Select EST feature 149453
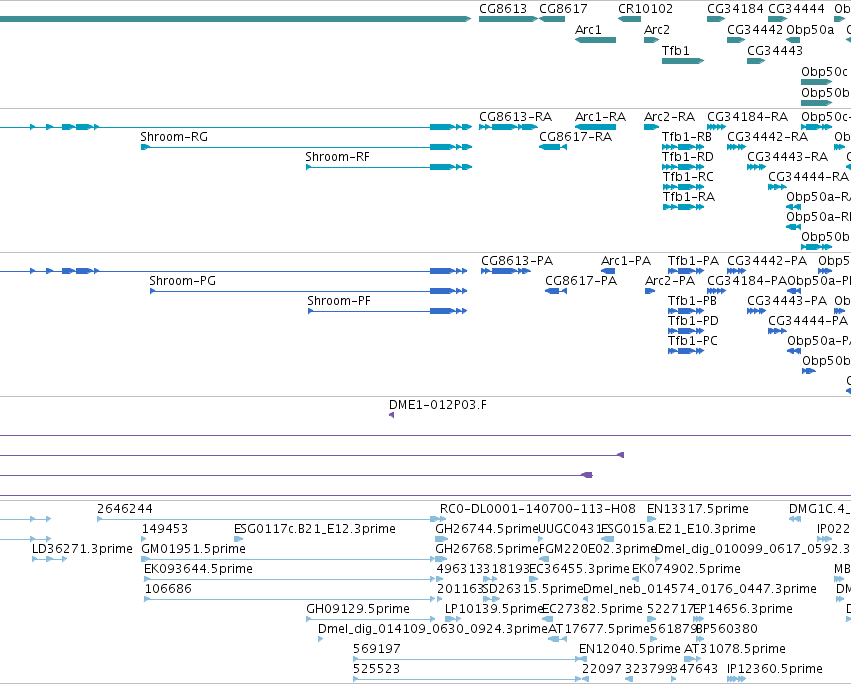Screen dimensions: 851x684 [144, 540]
